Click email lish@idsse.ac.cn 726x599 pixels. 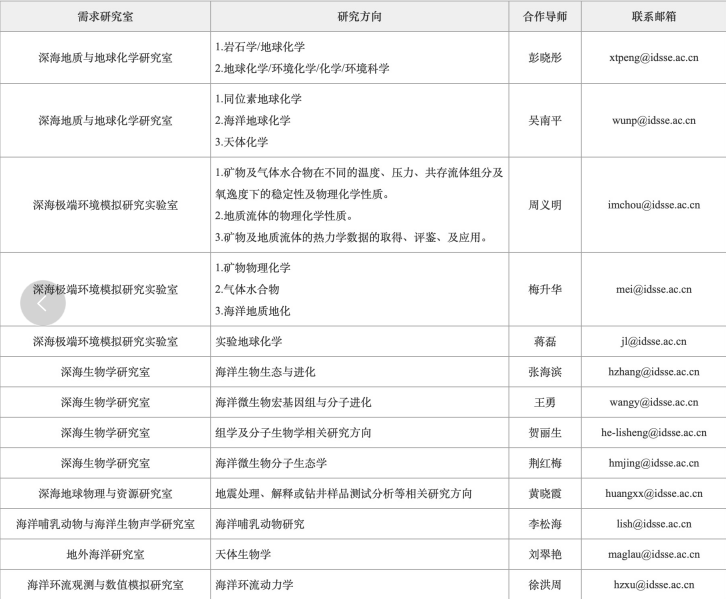[x=654, y=524]
